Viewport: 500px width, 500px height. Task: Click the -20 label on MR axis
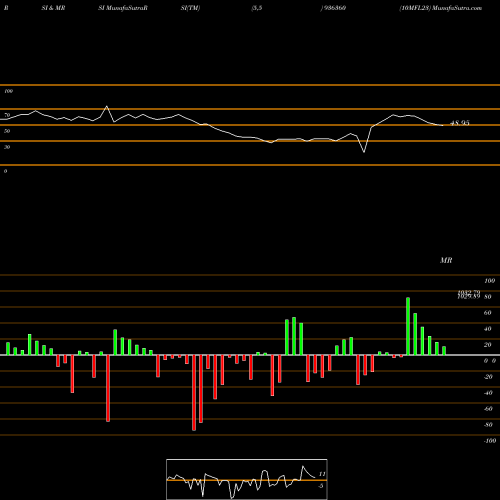[488, 377]
